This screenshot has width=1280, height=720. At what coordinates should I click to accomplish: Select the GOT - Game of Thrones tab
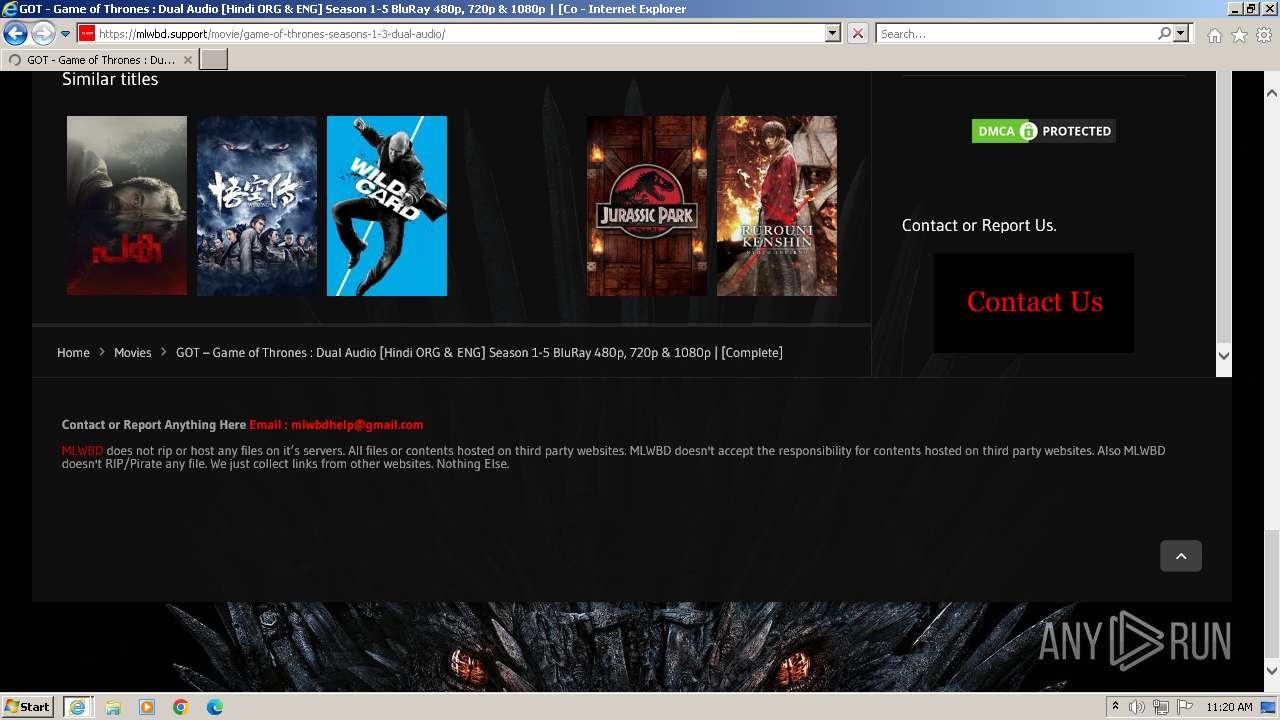pos(99,60)
